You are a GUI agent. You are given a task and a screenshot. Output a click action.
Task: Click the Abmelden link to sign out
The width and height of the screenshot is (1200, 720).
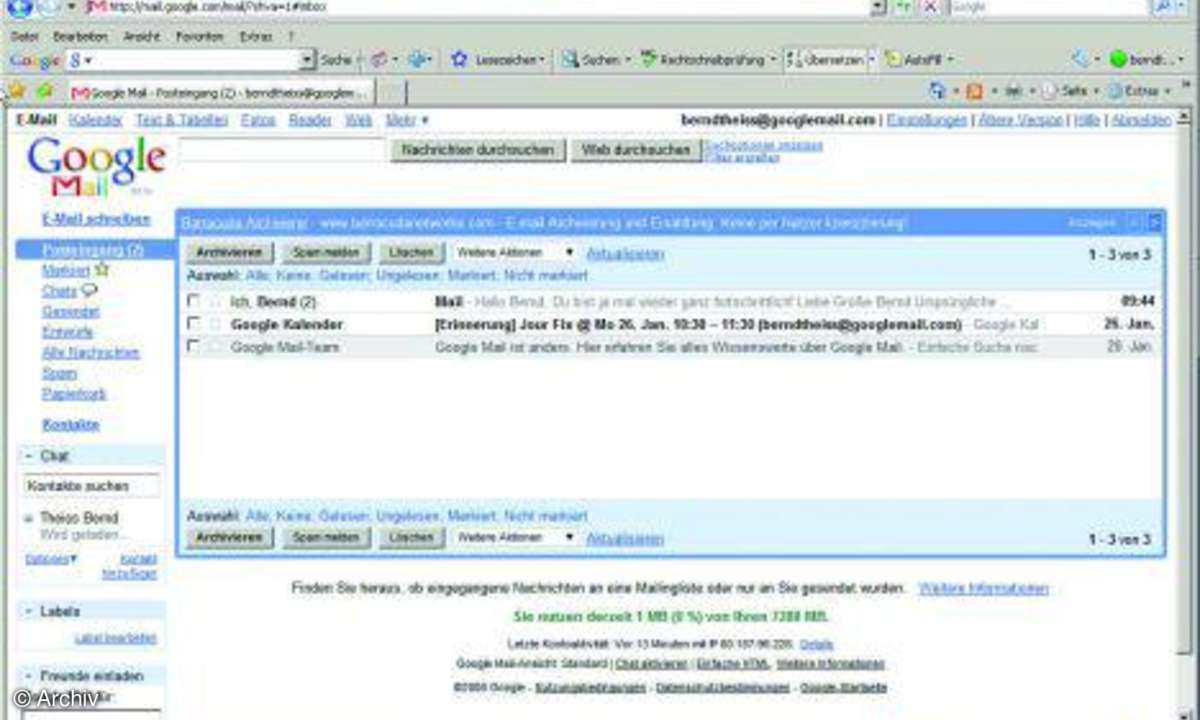click(x=1141, y=120)
